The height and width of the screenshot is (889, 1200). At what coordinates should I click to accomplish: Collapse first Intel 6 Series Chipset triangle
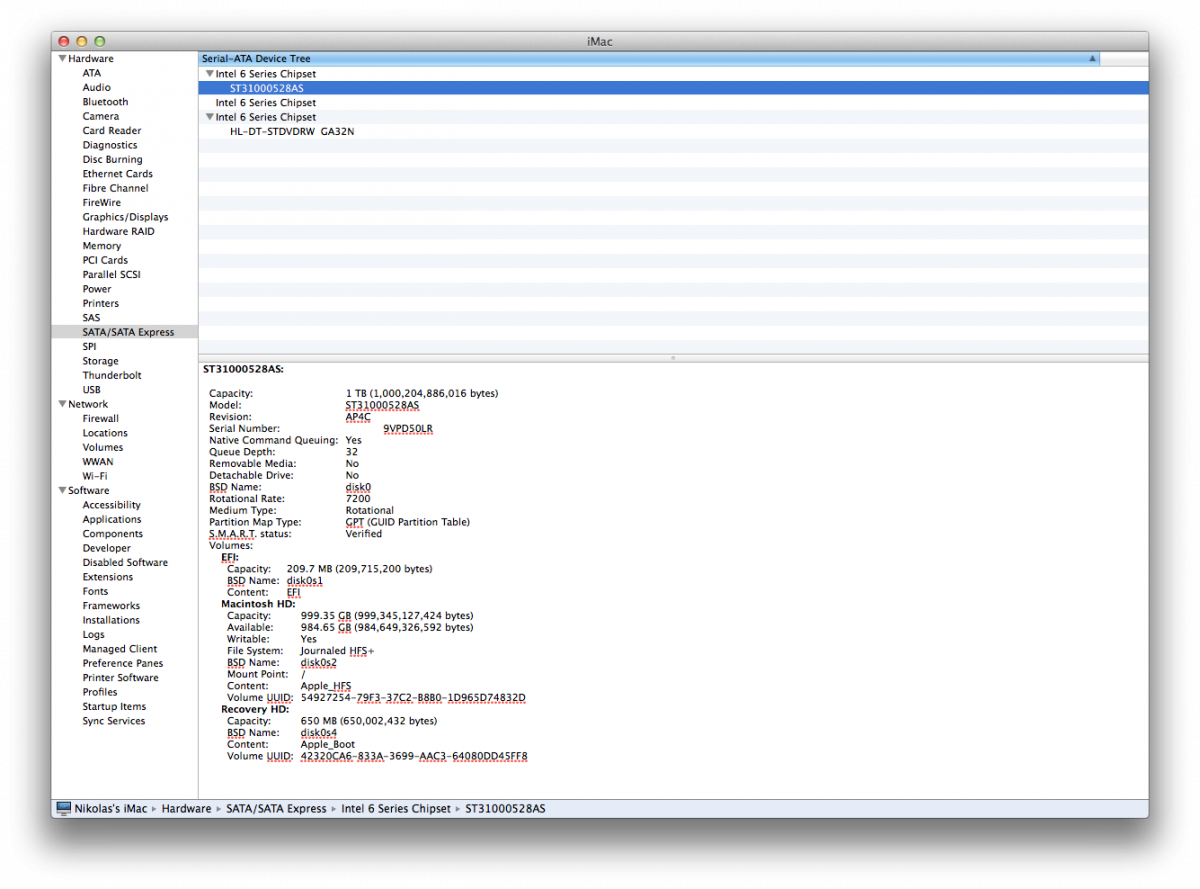point(210,74)
